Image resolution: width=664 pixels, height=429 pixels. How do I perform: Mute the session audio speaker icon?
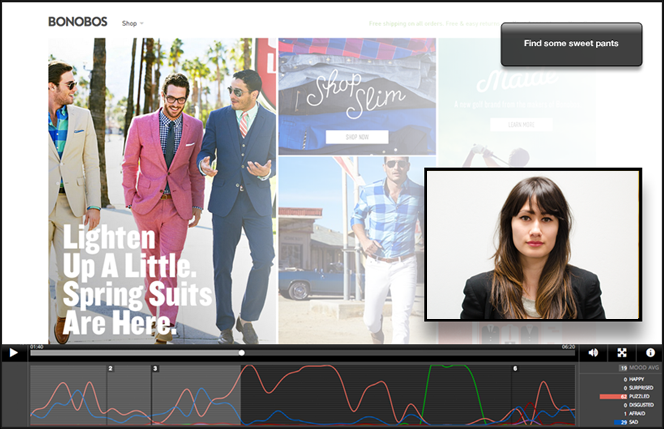point(593,352)
